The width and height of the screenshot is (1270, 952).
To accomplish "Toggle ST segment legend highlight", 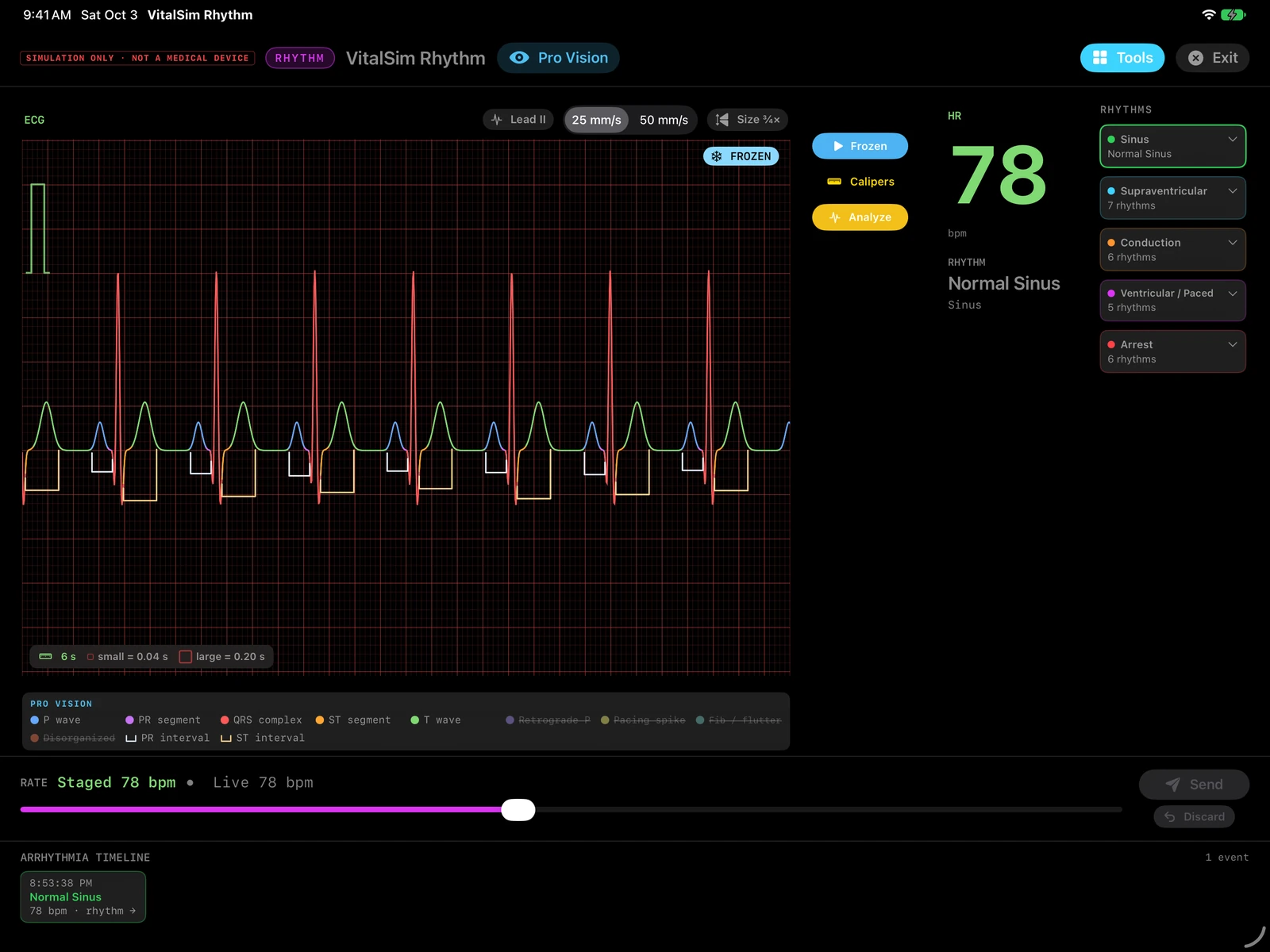I will coord(353,720).
